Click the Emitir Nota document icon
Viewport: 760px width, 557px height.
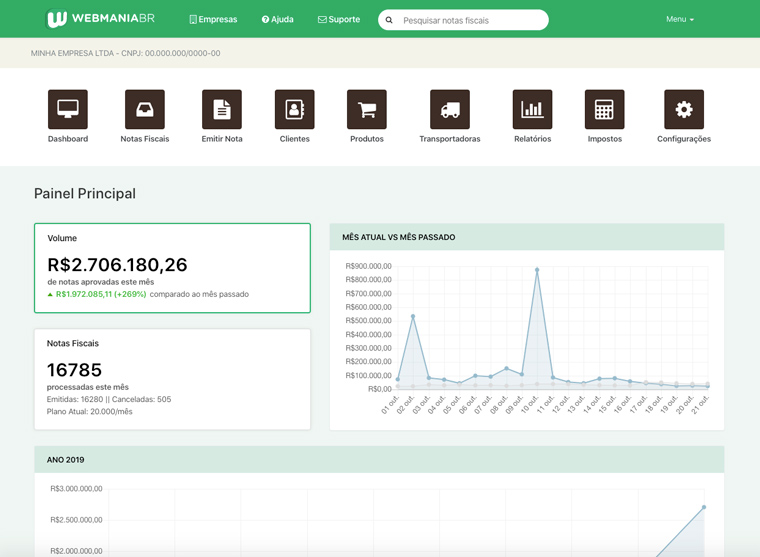tap(222, 110)
